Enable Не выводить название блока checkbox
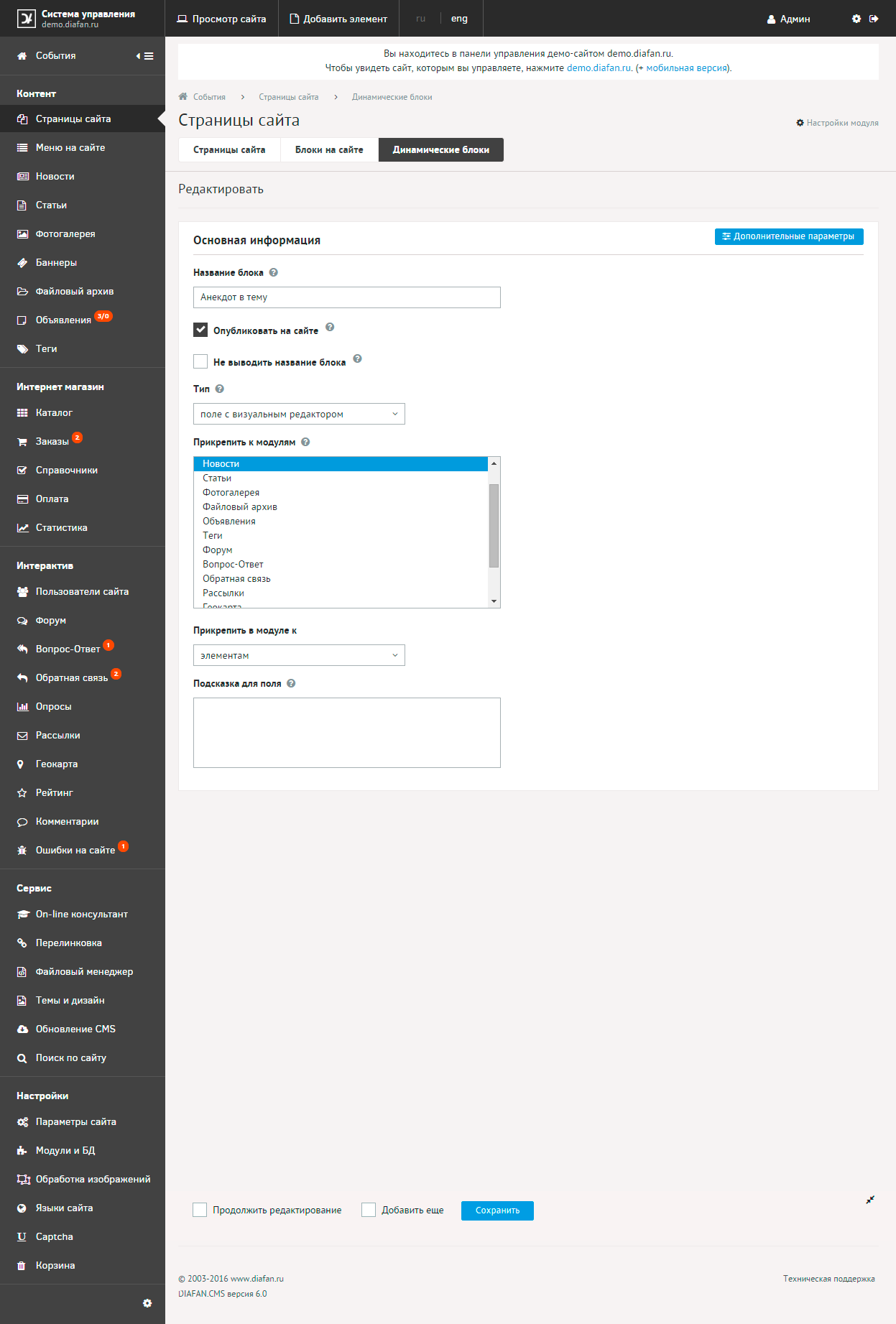This screenshot has height=1324, width=896. coord(200,361)
